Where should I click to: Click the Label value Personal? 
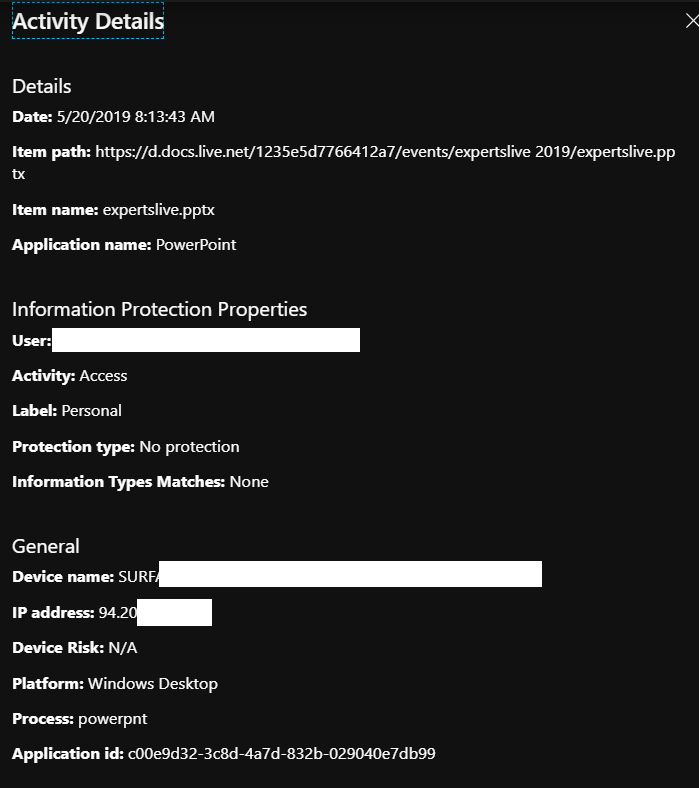(91, 411)
